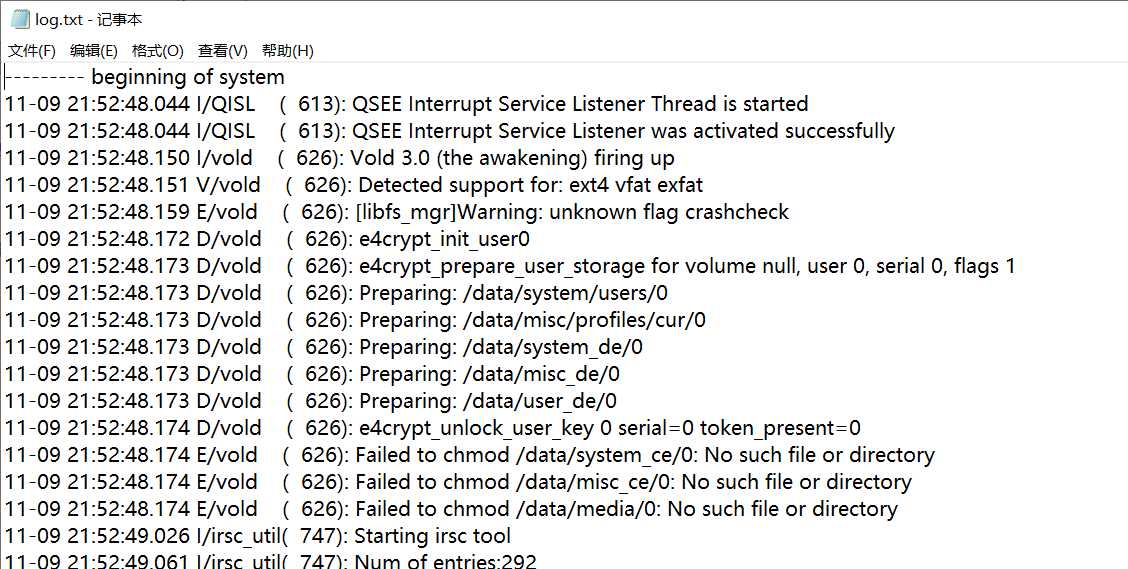Open the 编辑(E) menu

(x=94, y=51)
